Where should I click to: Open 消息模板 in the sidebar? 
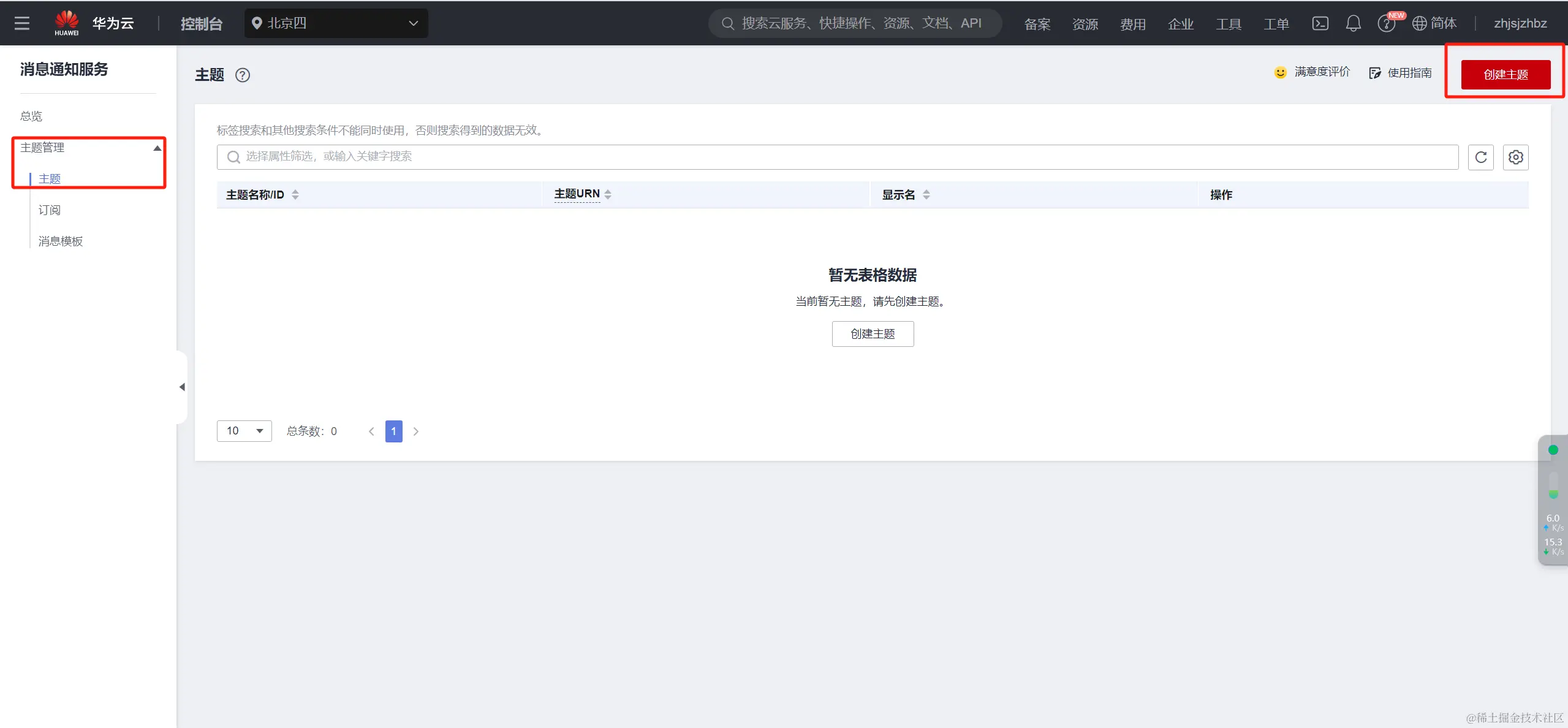(x=60, y=241)
